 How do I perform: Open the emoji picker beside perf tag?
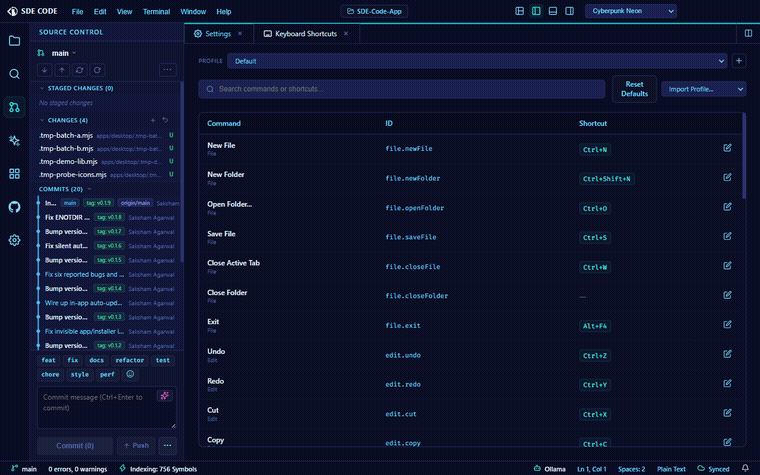coord(130,374)
